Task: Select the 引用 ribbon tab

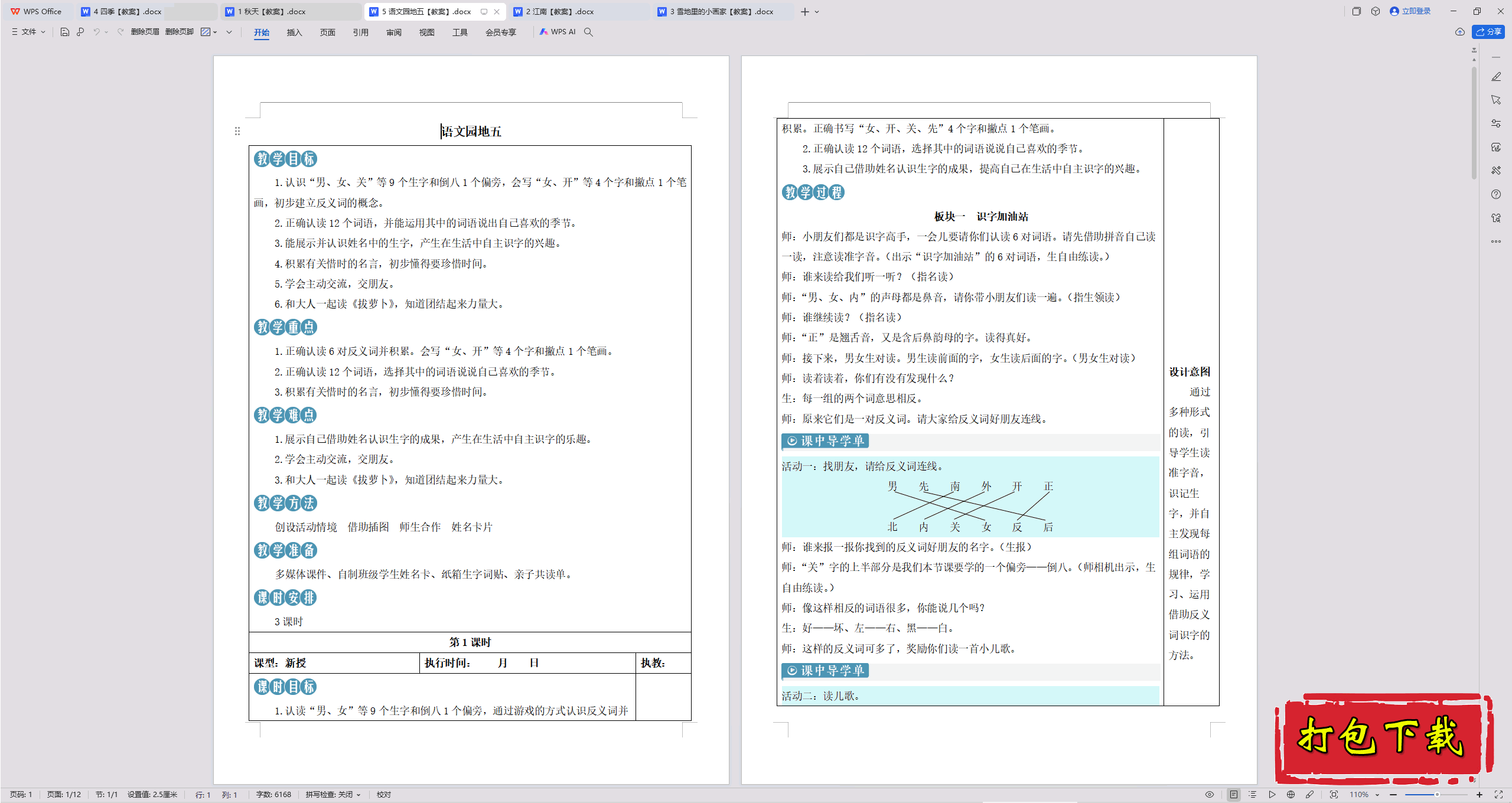Action: pyautogui.click(x=361, y=32)
